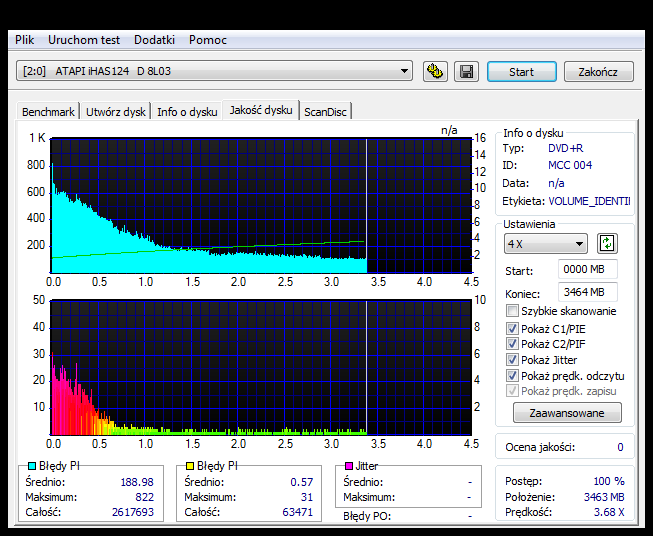Open the Dodatki menu
Viewport: 653px width, 536px height.
[x=154, y=40]
